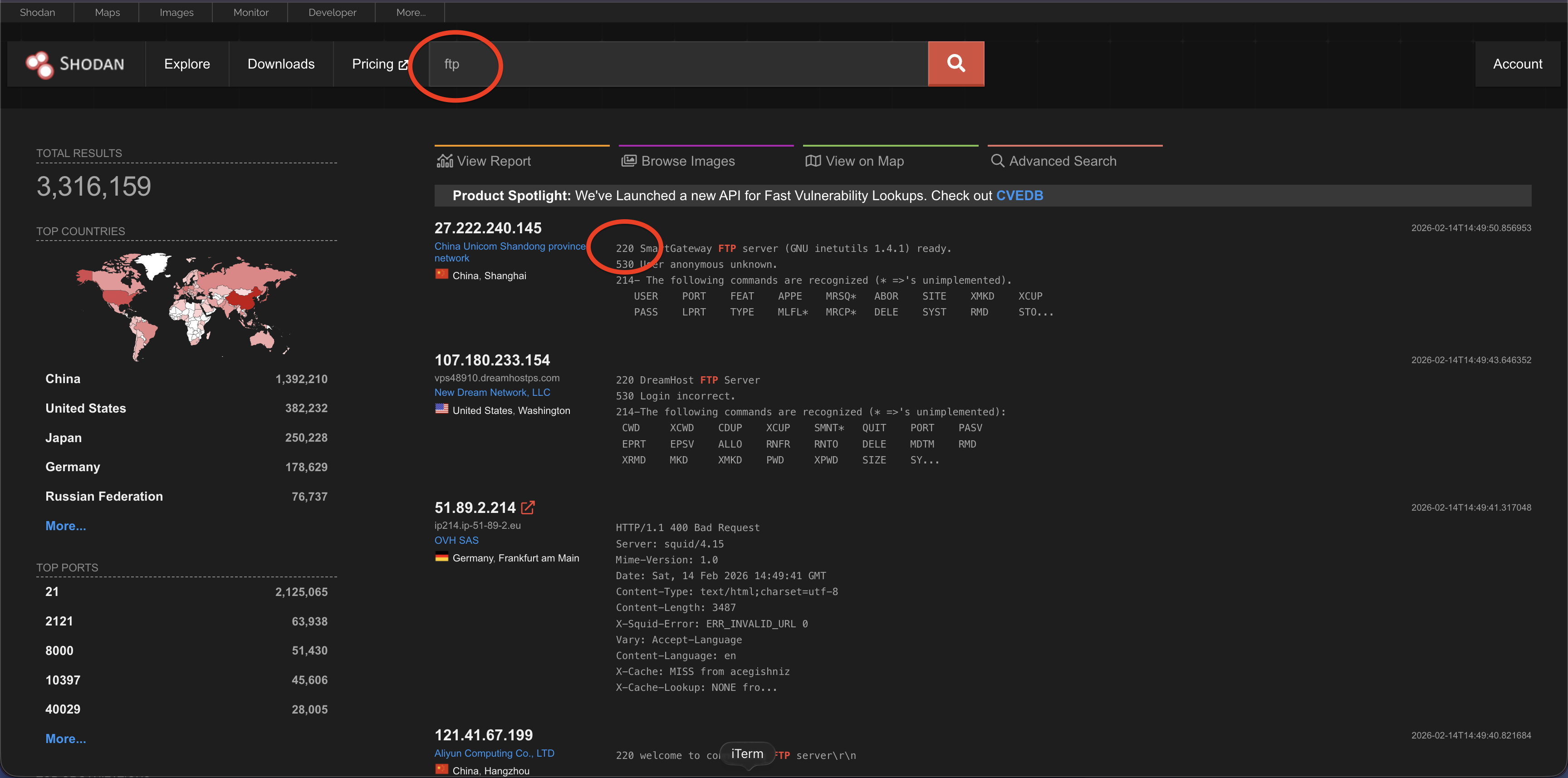Click the Account button
This screenshot has height=778, width=1568.
coord(1517,64)
